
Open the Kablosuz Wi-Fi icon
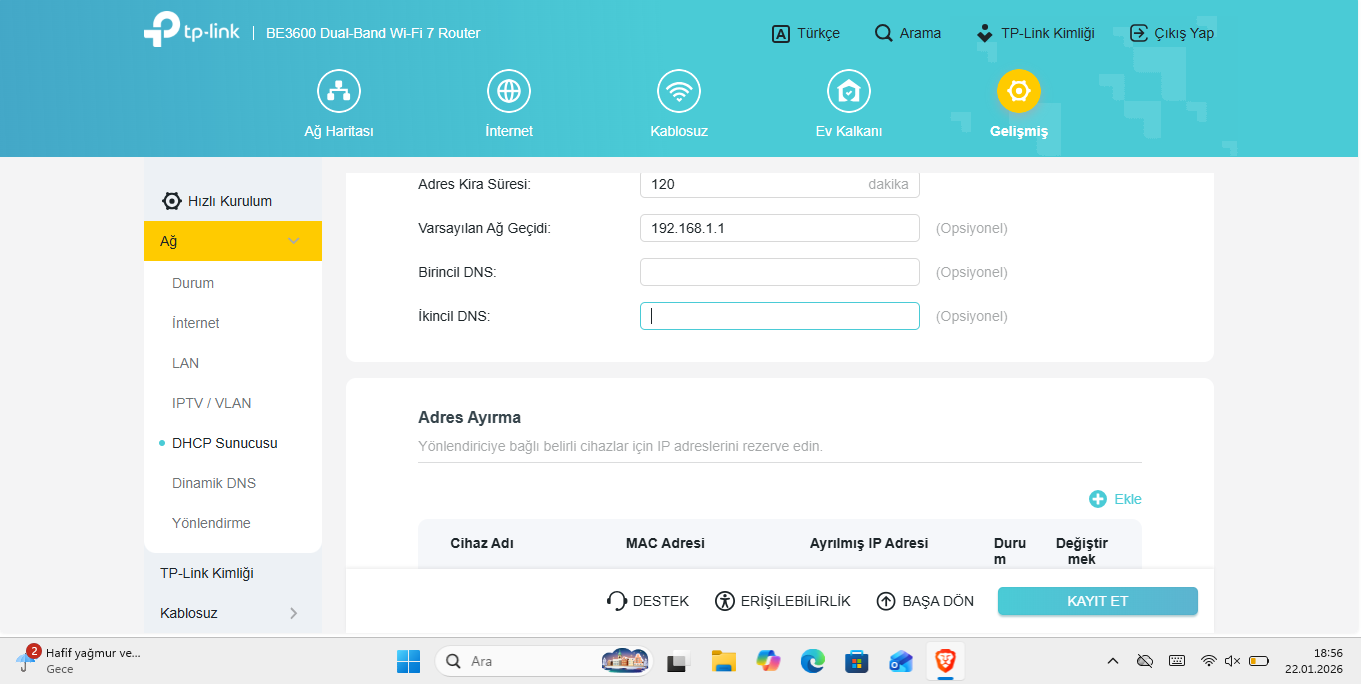pos(679,92)
